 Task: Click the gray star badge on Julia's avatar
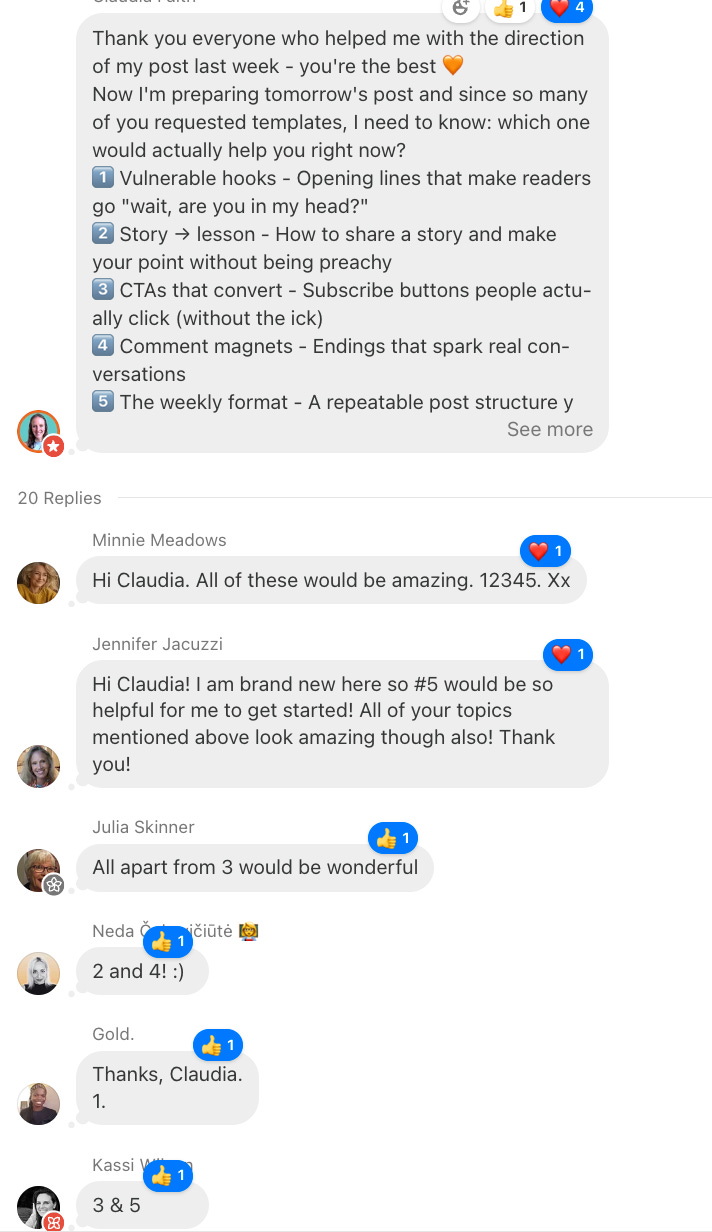pyautogui.click(x=54, y=884)
